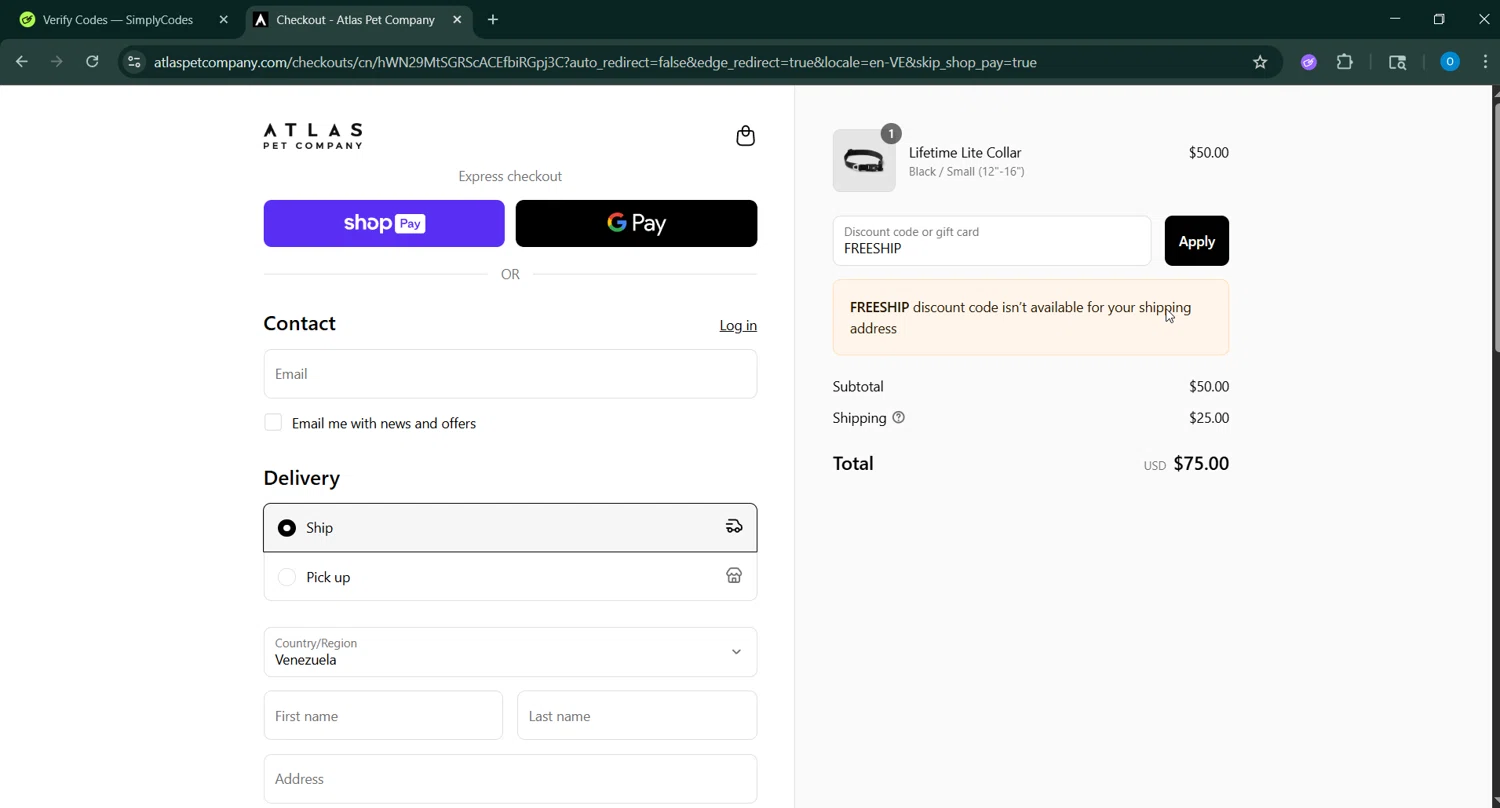Pay with Shop Pay button
The width and height of the screenshot is (1500, 808).
point(384,223)
